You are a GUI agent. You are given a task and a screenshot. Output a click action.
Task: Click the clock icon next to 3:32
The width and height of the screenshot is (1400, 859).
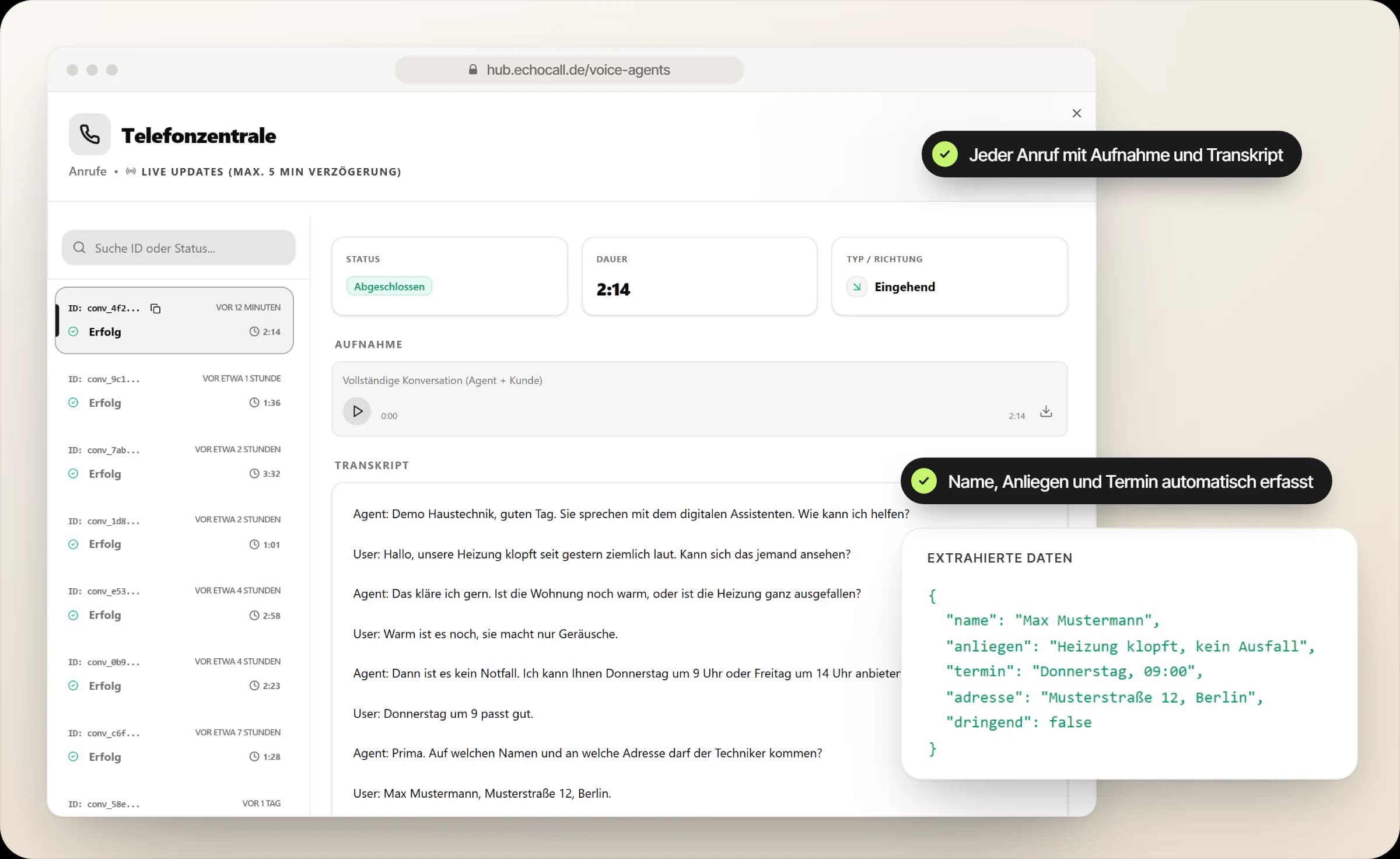tap(254, 473)
